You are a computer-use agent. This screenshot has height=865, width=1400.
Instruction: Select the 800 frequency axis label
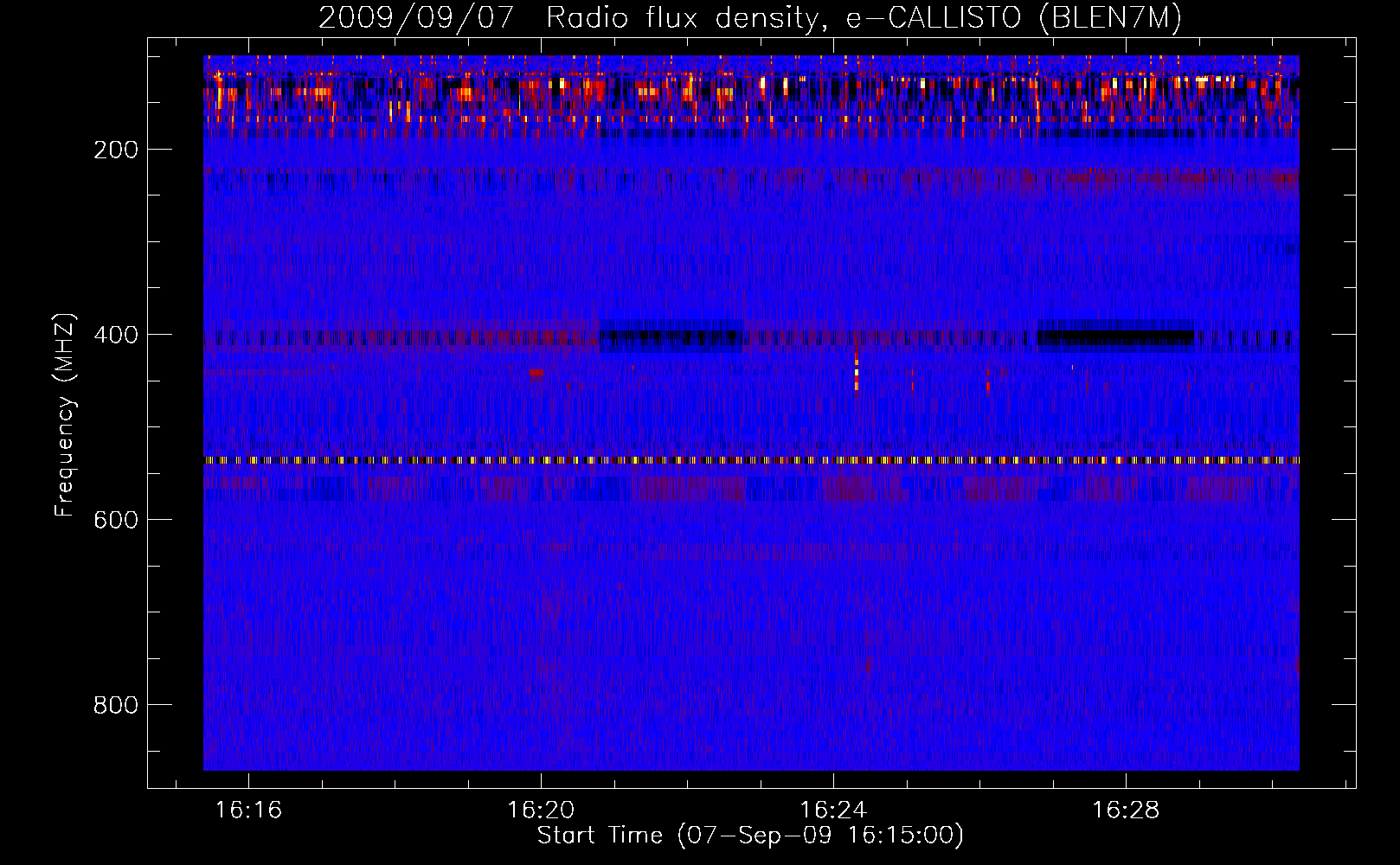(118, 705)
